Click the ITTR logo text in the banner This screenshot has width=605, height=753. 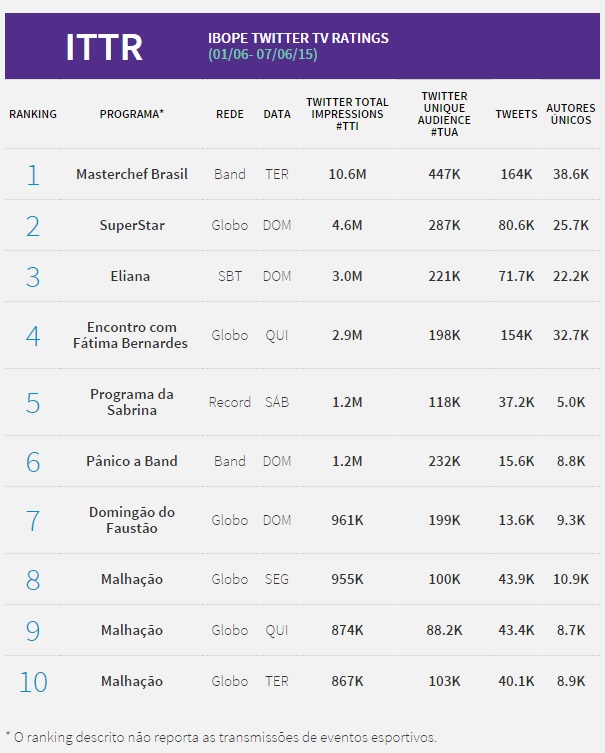[103, 46]
